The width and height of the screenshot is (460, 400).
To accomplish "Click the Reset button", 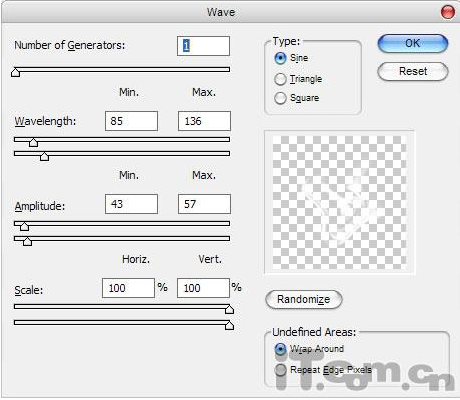I will [413, 71].
